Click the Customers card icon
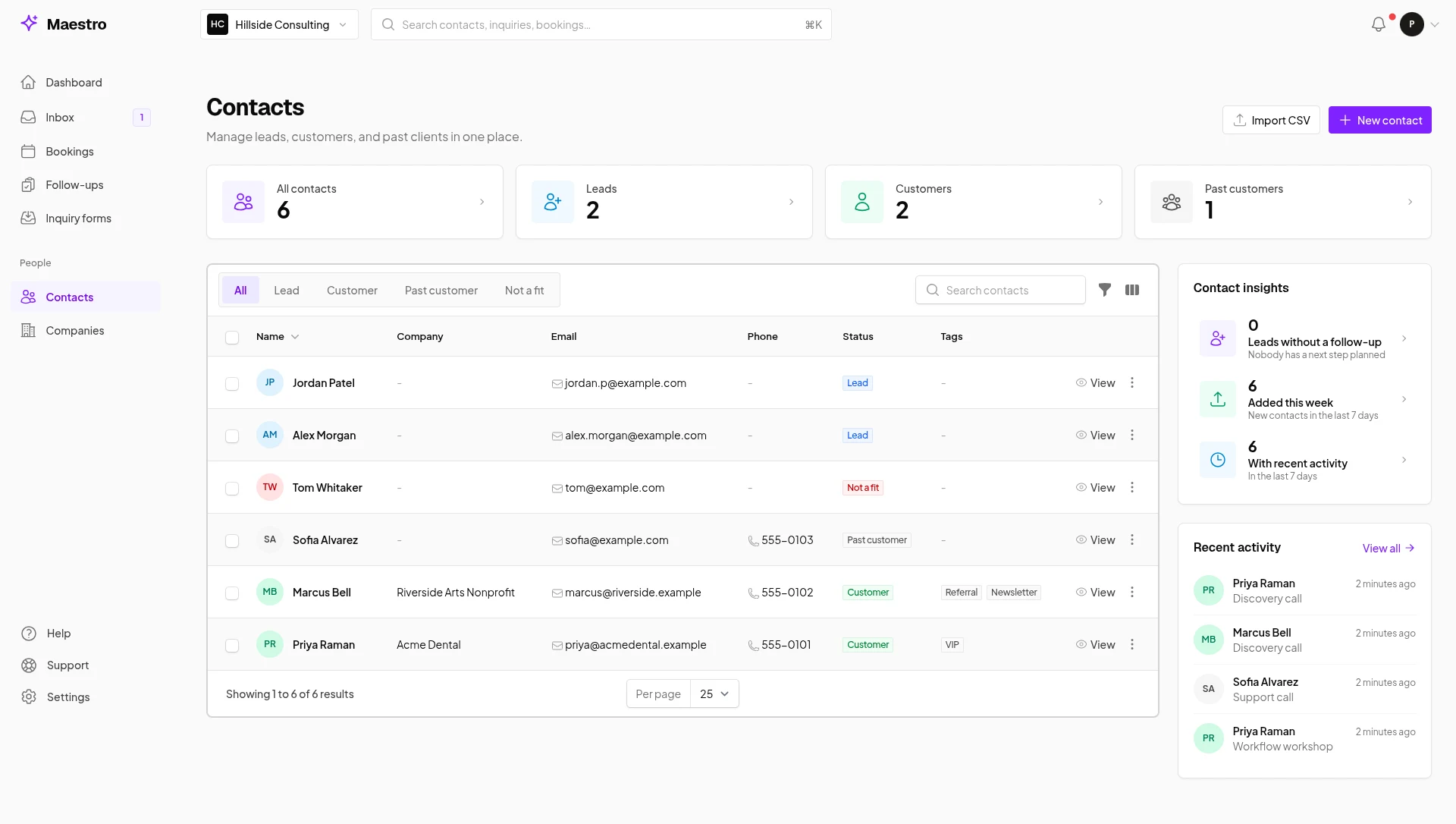Image resolution: width=1456 pixels, height=824 pixels. (862, 202)
